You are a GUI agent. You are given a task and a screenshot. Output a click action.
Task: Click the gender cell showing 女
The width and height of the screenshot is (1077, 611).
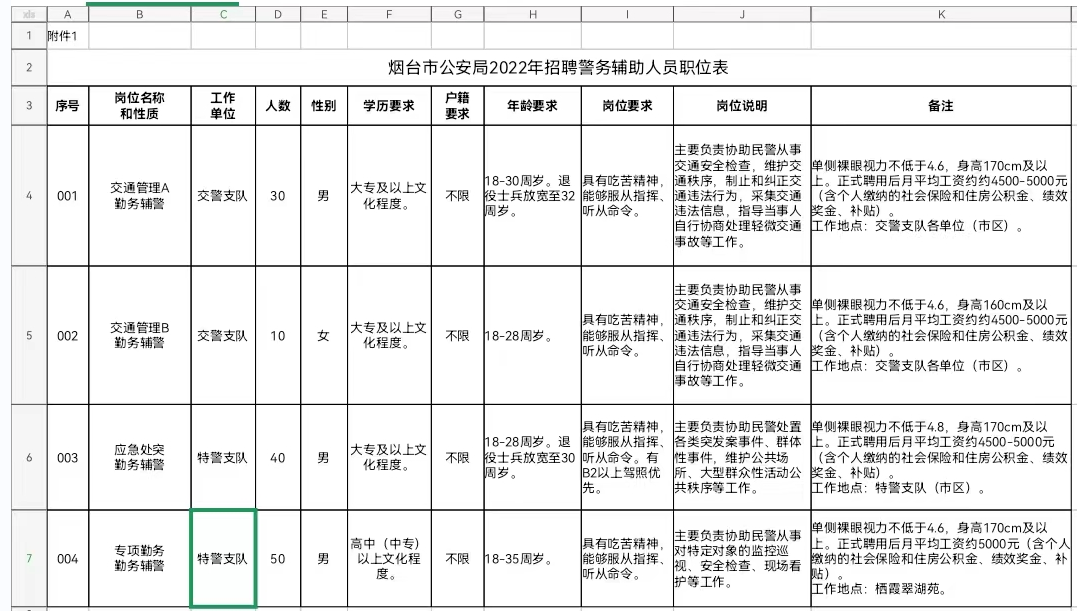click(324, 336)
